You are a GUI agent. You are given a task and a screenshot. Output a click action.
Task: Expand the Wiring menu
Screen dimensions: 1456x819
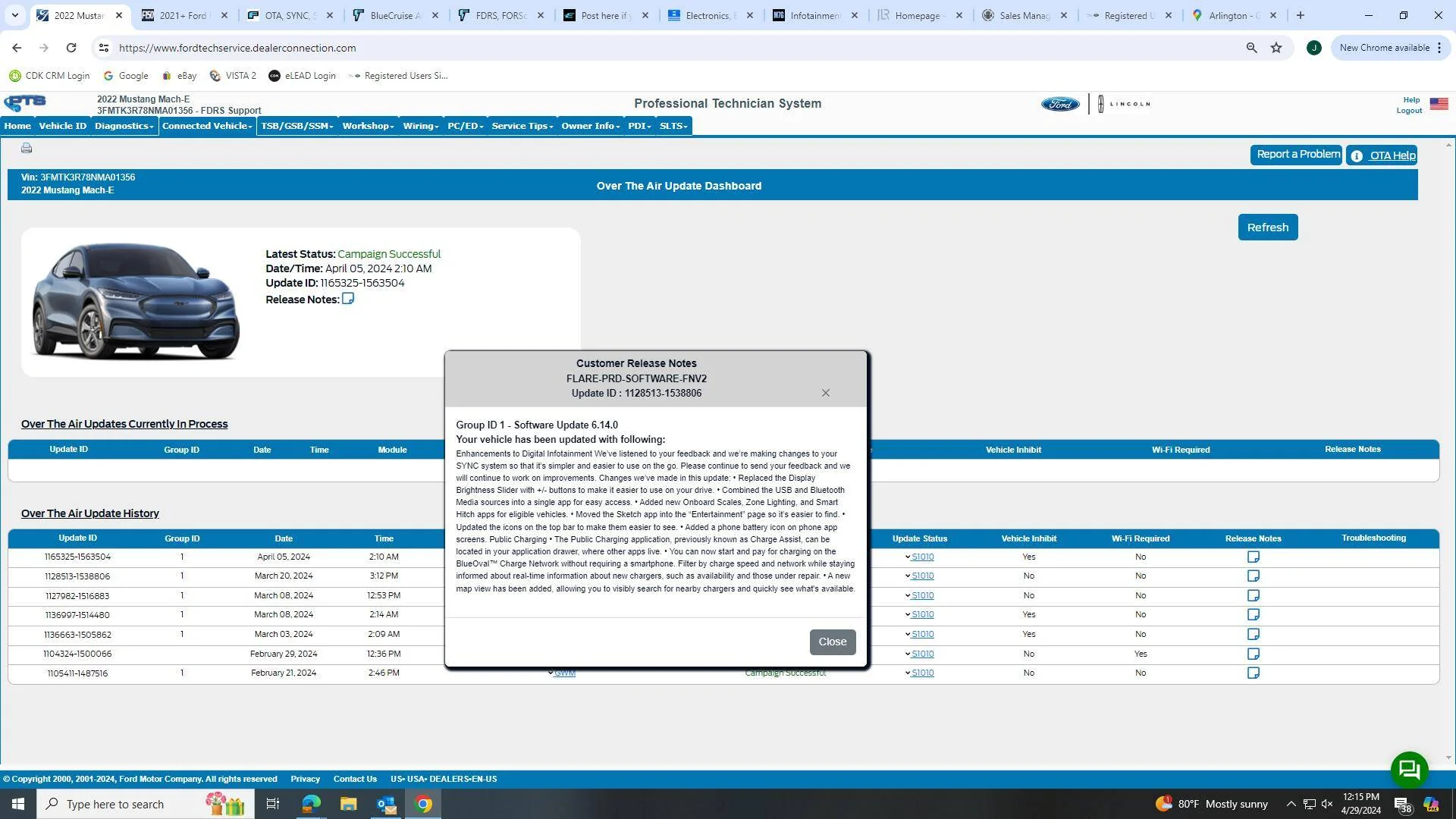(421, 126)
